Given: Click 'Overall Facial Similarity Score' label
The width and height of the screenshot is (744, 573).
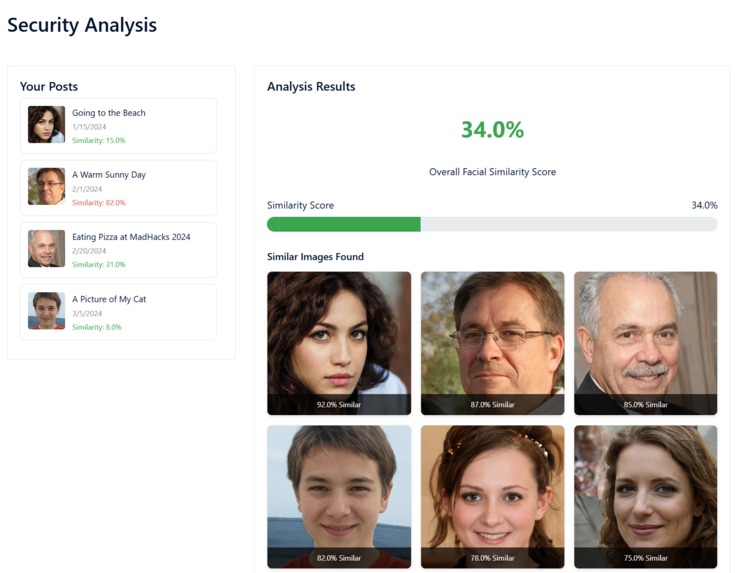Looking at the screenshot, I should coord(493,172).
